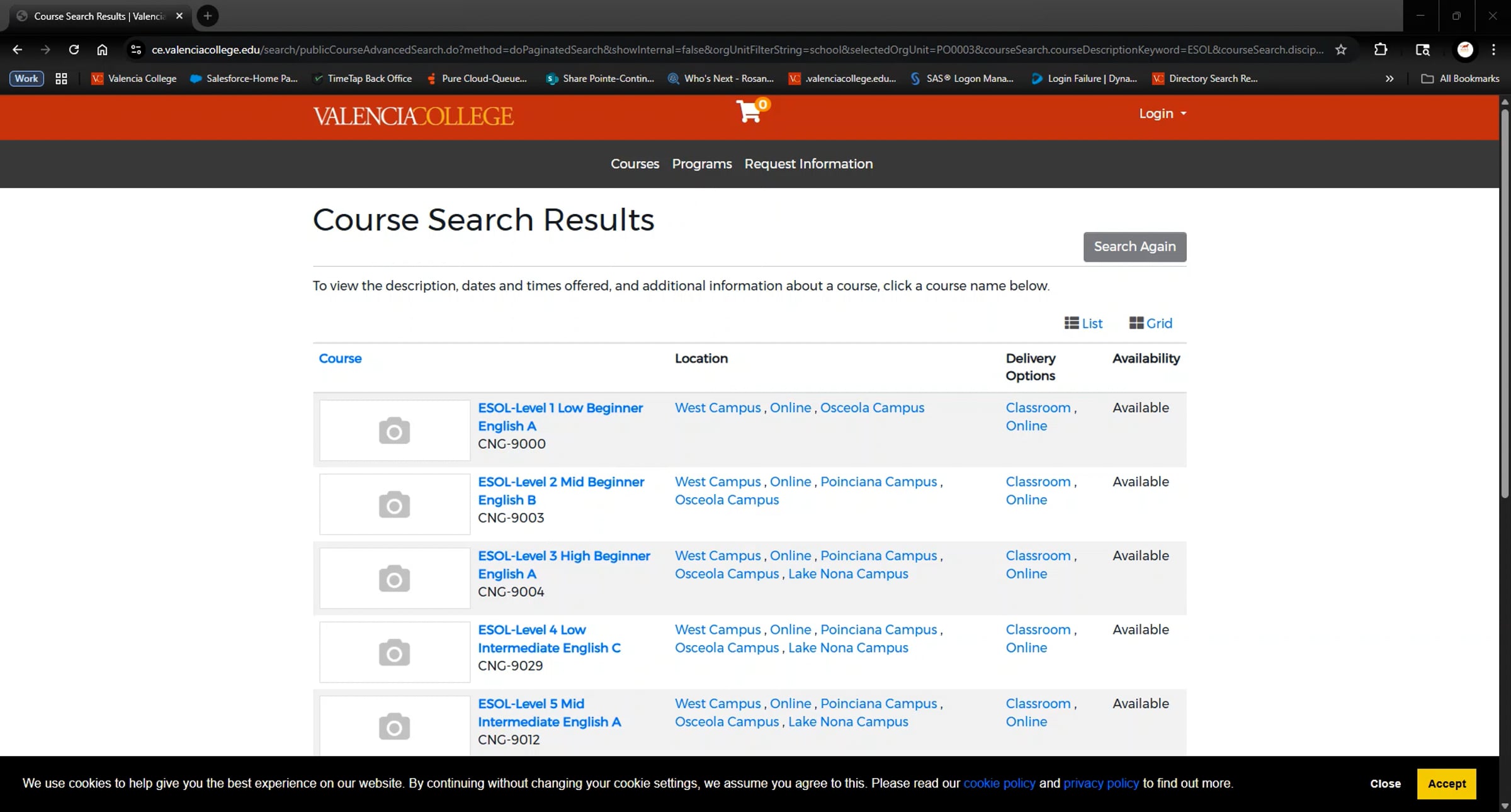Screen dimensions: 1511x812
Task: Expand the Login dropdown
Action: click(x=1162, y=114)
